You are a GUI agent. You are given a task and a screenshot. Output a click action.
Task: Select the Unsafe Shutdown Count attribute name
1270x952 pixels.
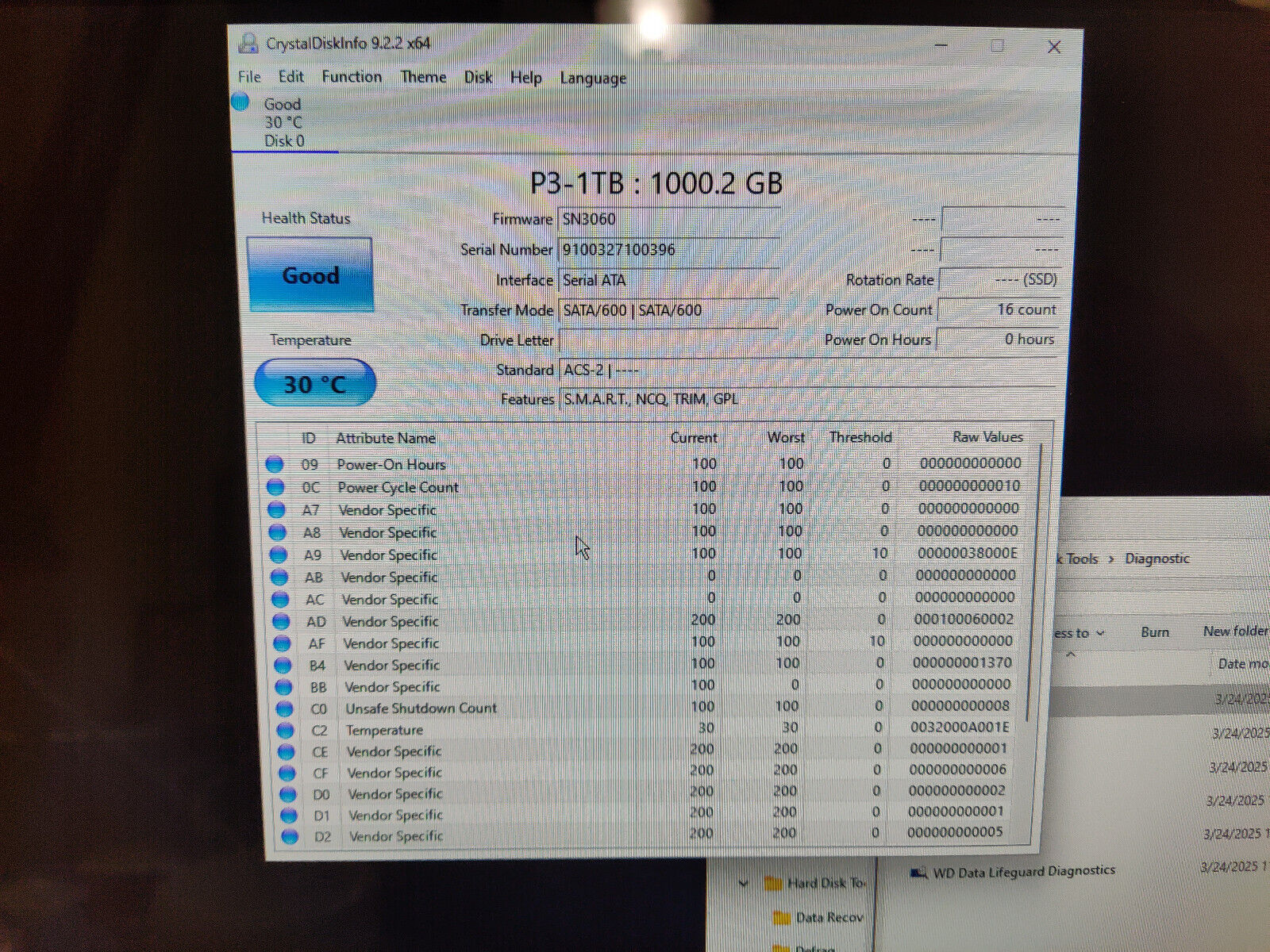[x=421, y=708]
